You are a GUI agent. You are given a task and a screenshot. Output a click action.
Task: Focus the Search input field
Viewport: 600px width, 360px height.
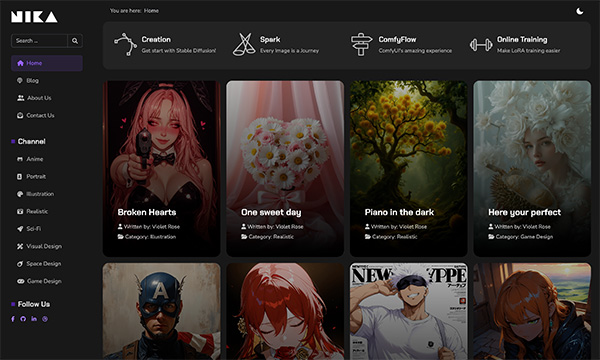pos(39,41)
